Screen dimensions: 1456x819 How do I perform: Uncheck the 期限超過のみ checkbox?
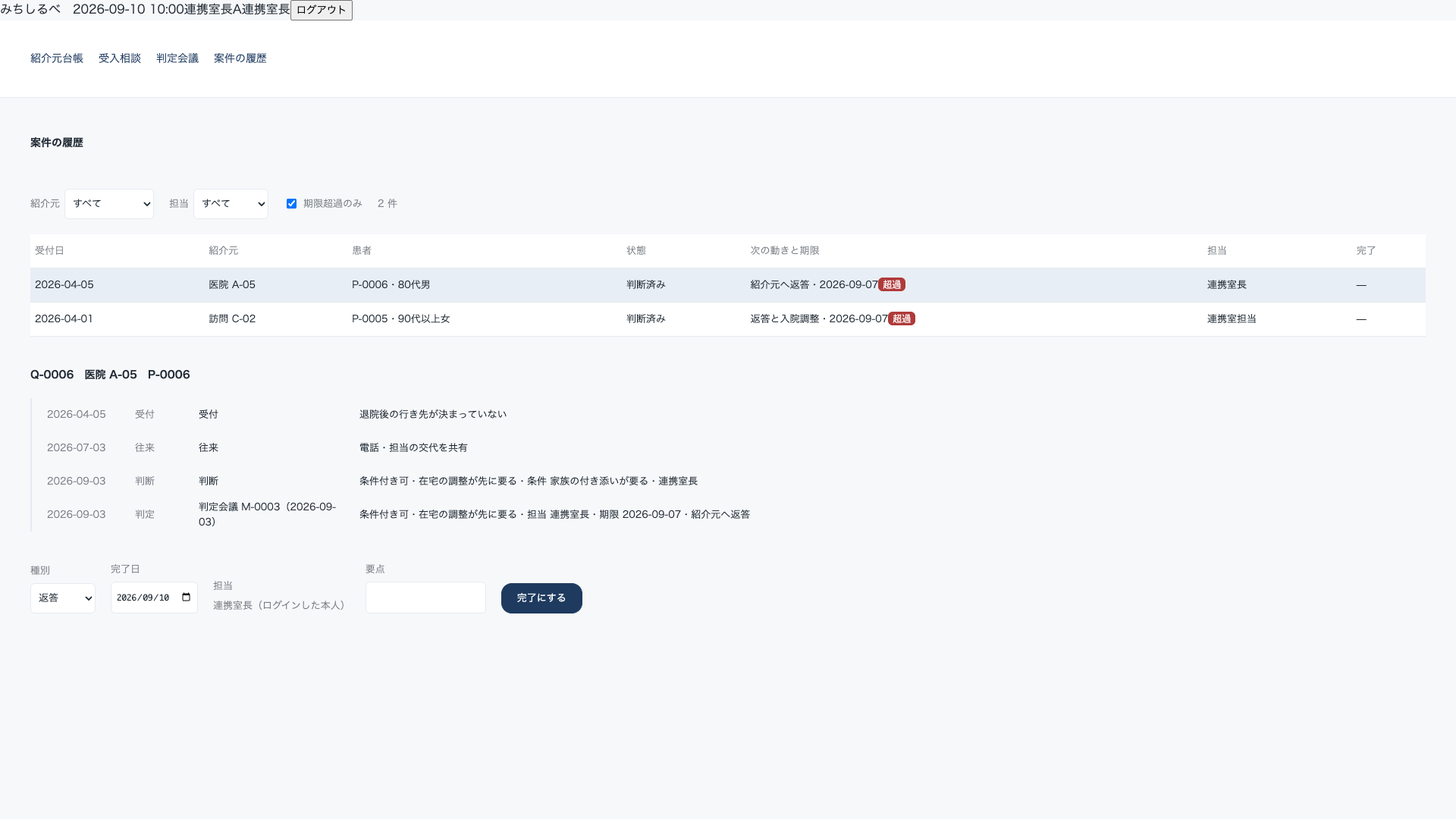291,204
